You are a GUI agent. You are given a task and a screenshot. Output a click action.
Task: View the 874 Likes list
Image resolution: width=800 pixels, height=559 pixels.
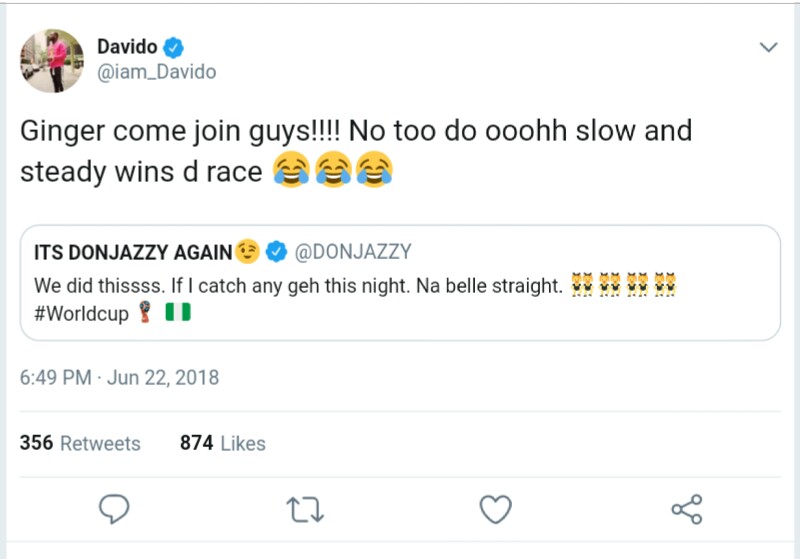(222, 443)
